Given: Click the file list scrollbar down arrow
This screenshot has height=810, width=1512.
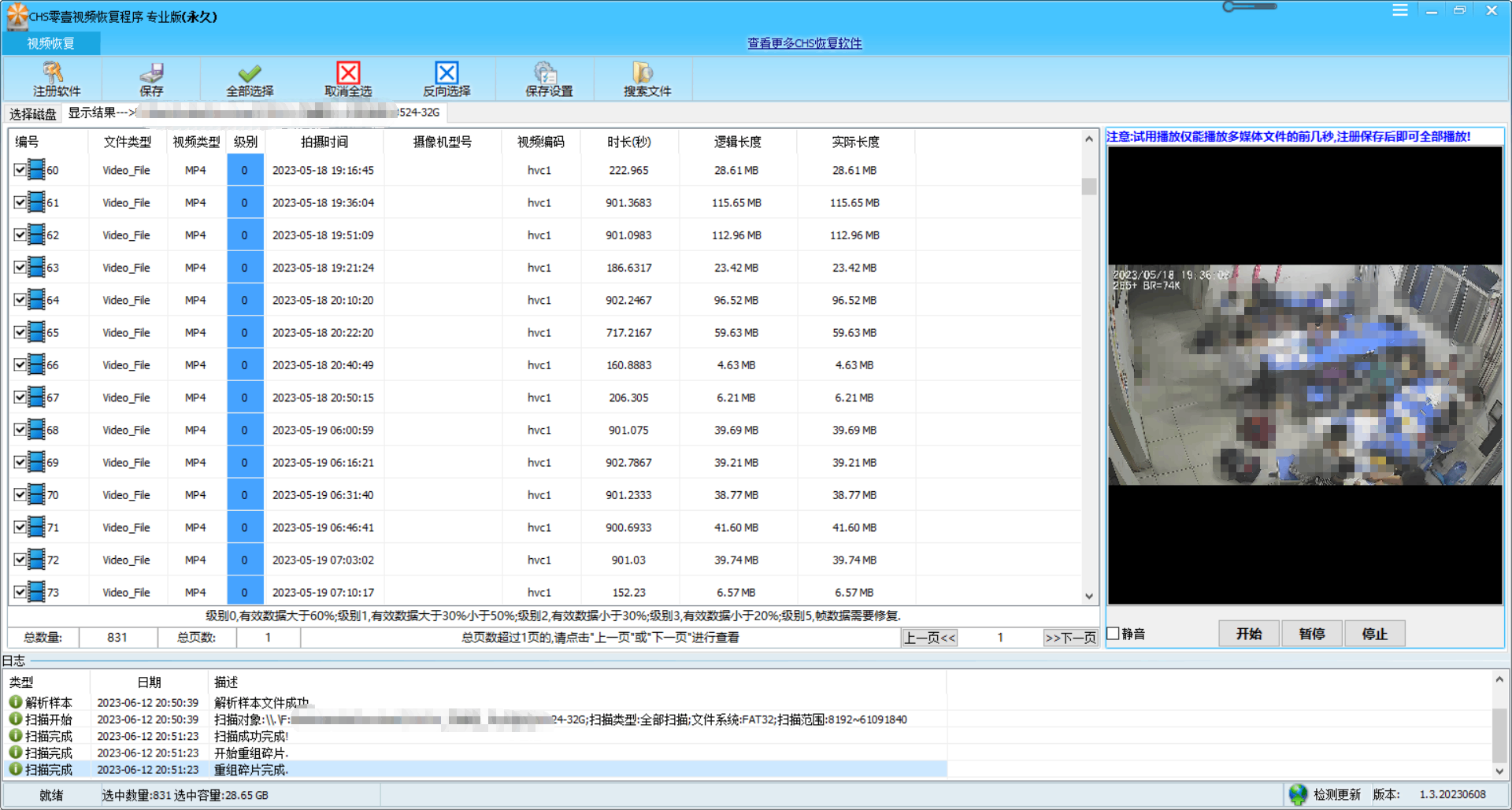Looking at the screenshot, I should (1089, 596).
